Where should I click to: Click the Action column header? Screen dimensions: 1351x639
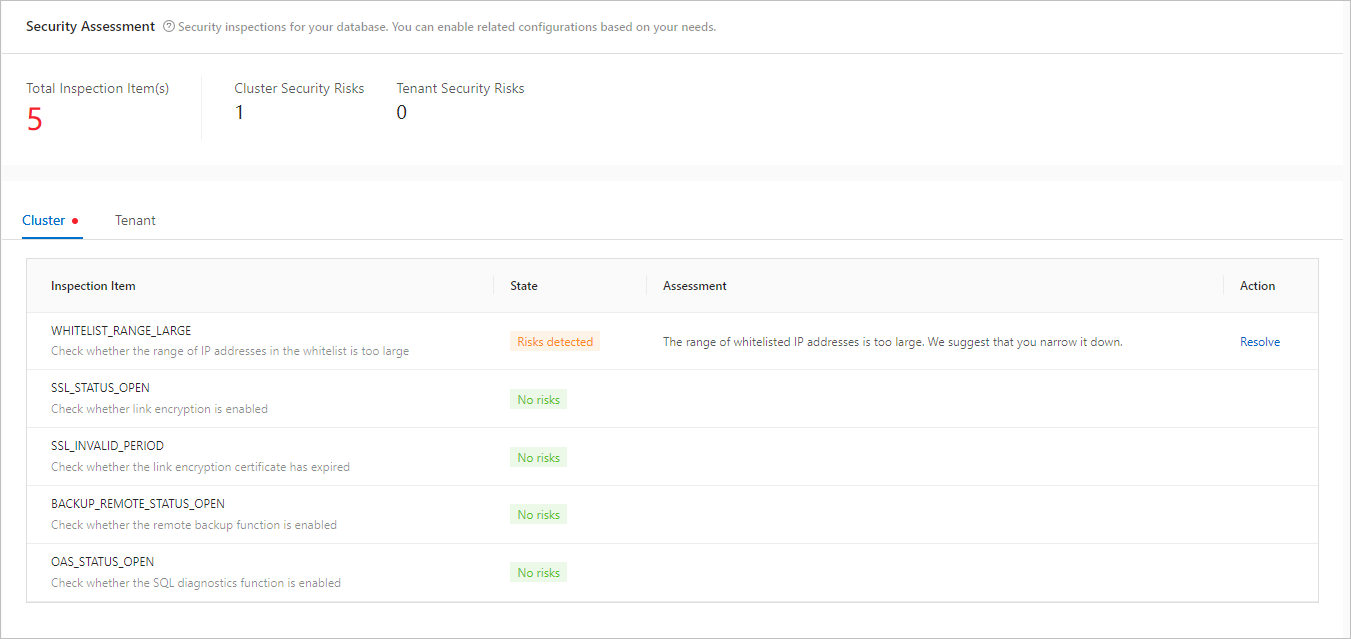[x=1258, y=286]
